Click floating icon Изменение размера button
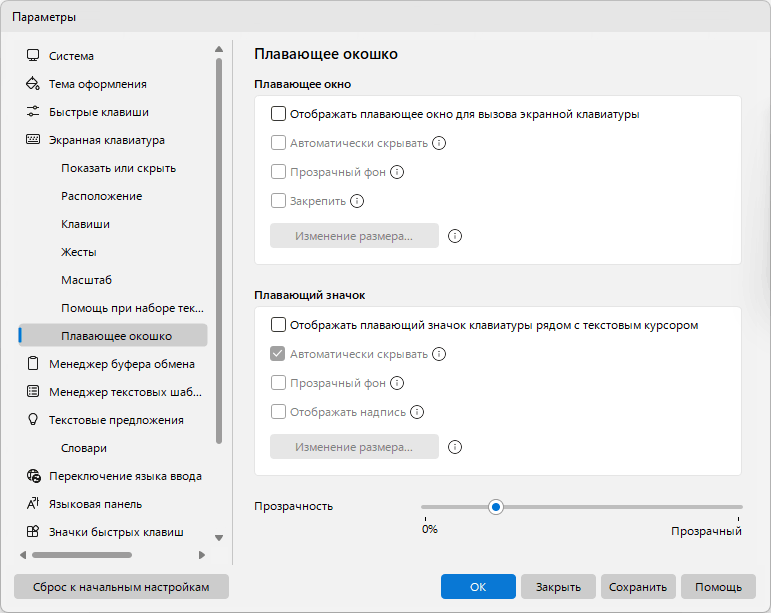Screen dimensions: 771x613 354,447
